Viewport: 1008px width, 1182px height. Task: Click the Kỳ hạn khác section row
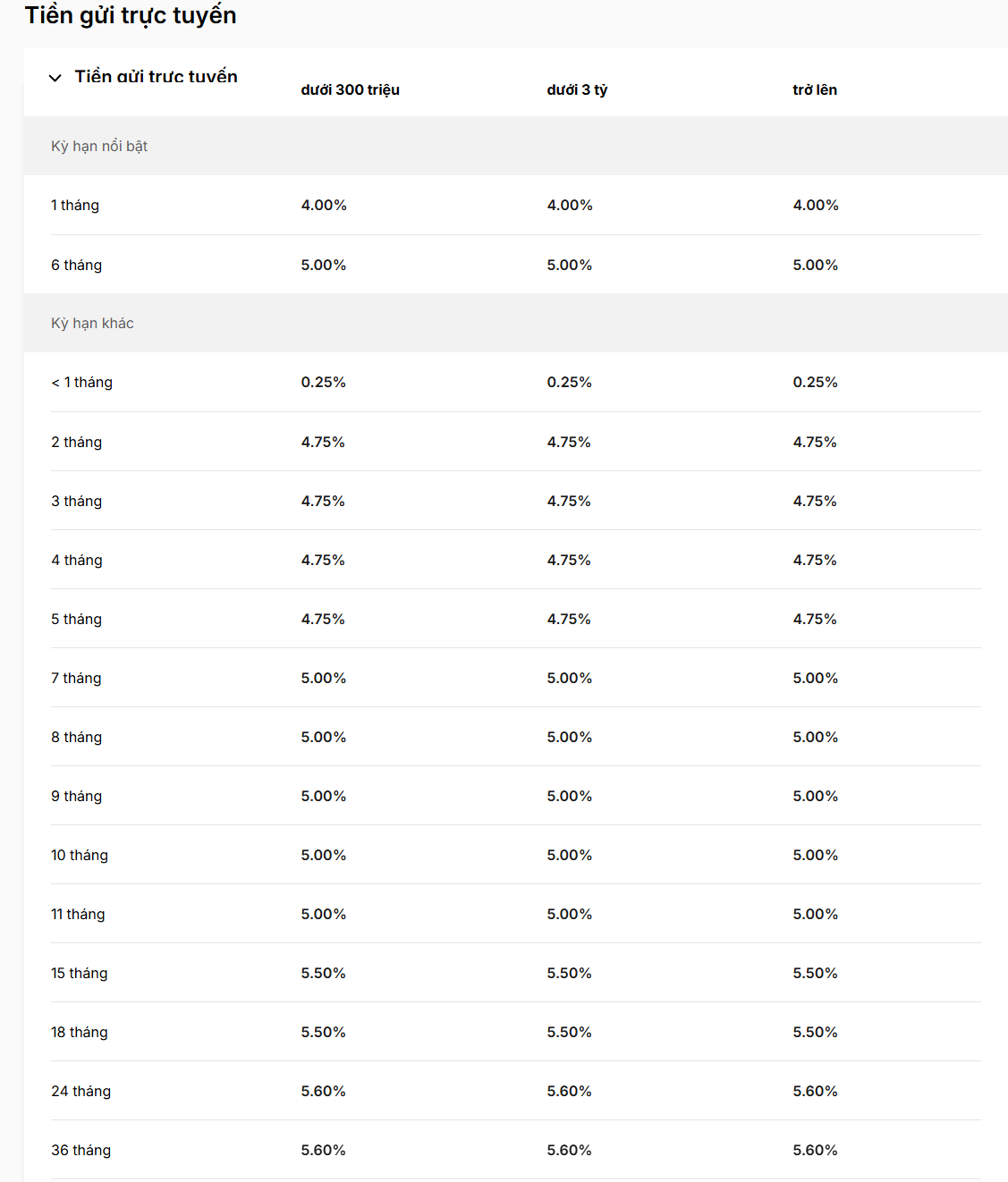coord(92,323)
